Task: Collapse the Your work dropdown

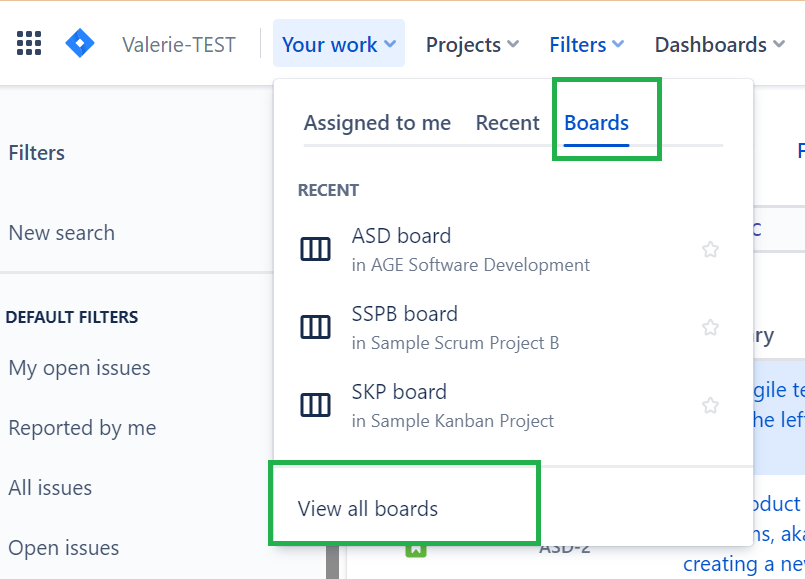Action: (339, 44)
